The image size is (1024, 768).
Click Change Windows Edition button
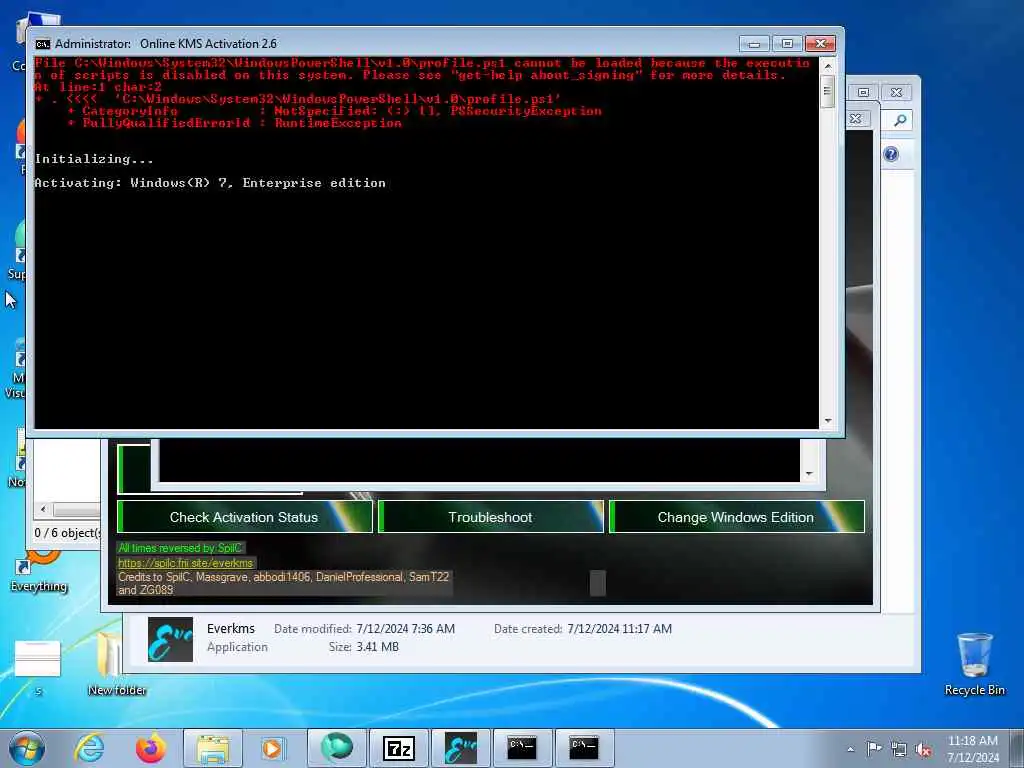point(736,517)
